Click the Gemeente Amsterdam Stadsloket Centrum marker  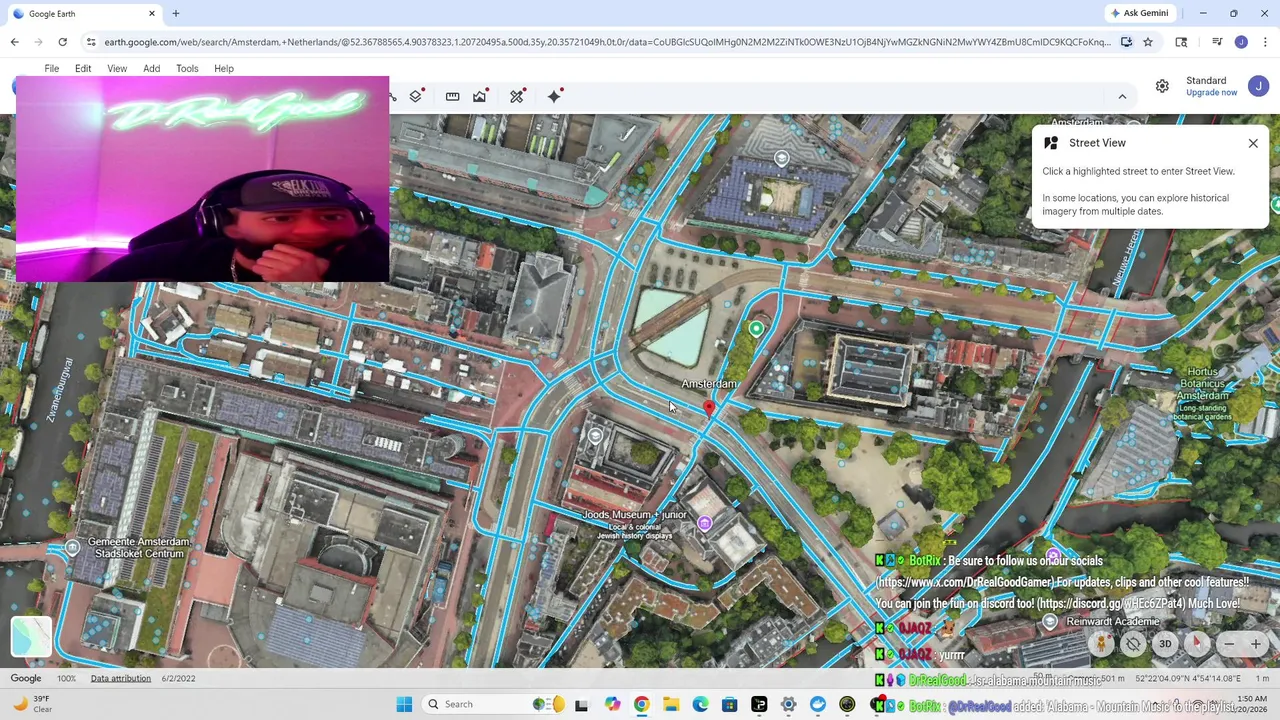pyautogui.click(x=72, y=547)
